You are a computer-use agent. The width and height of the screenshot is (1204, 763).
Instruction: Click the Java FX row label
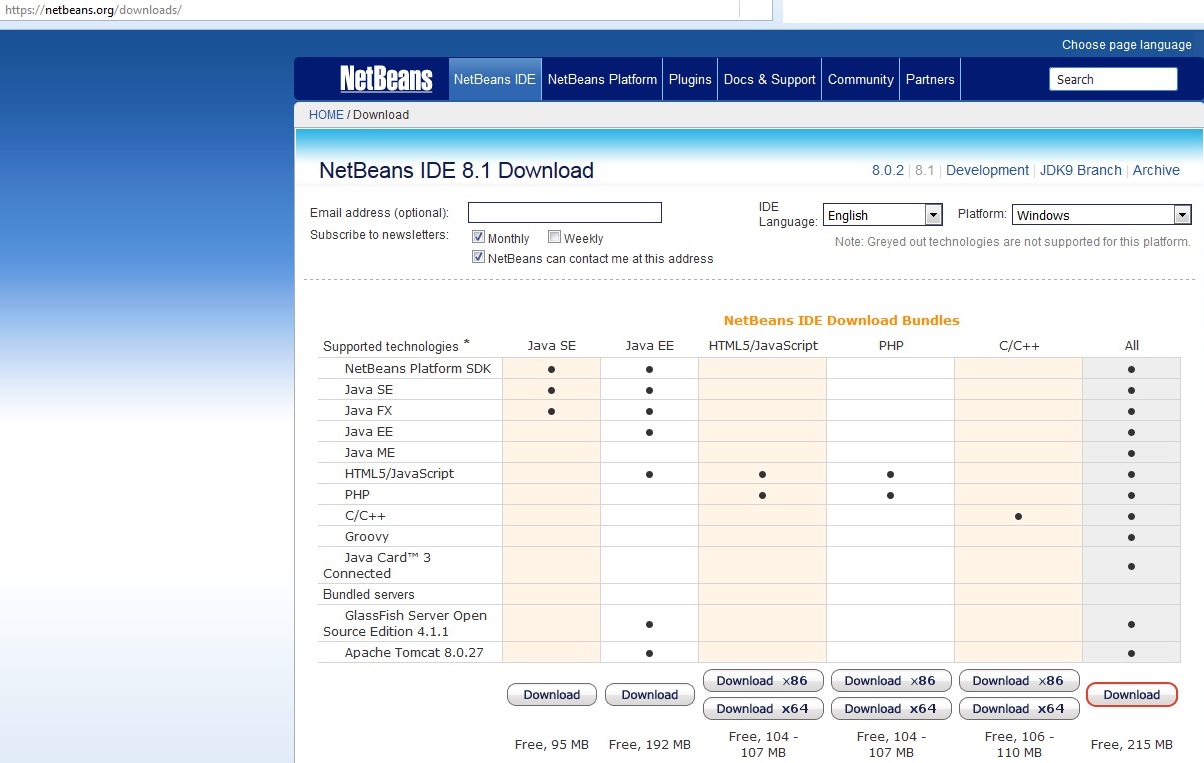coord(369,411)
